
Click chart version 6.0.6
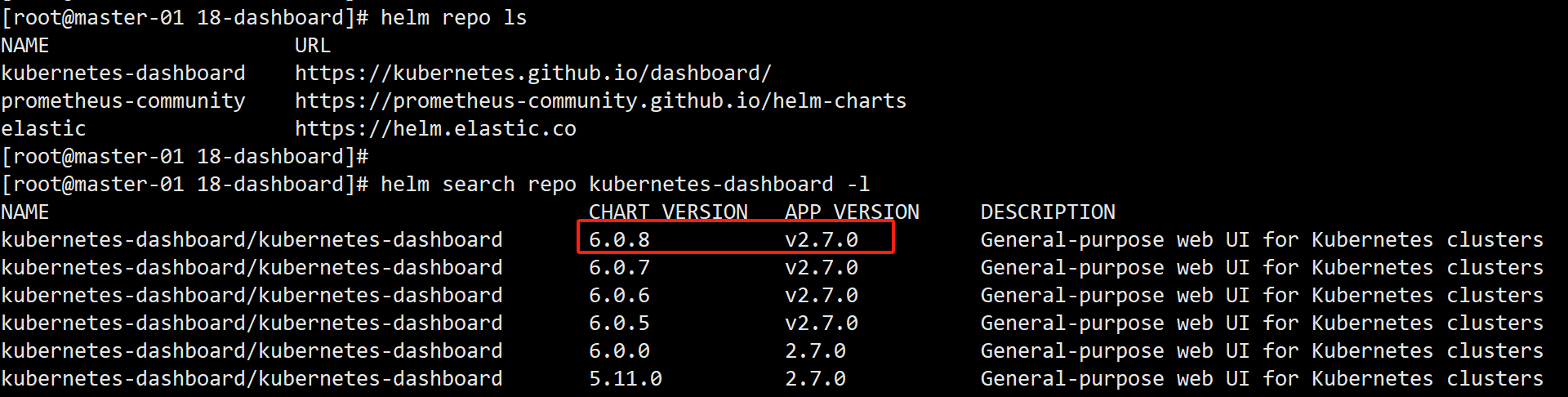pyautogui.click(x=619, y=296)
